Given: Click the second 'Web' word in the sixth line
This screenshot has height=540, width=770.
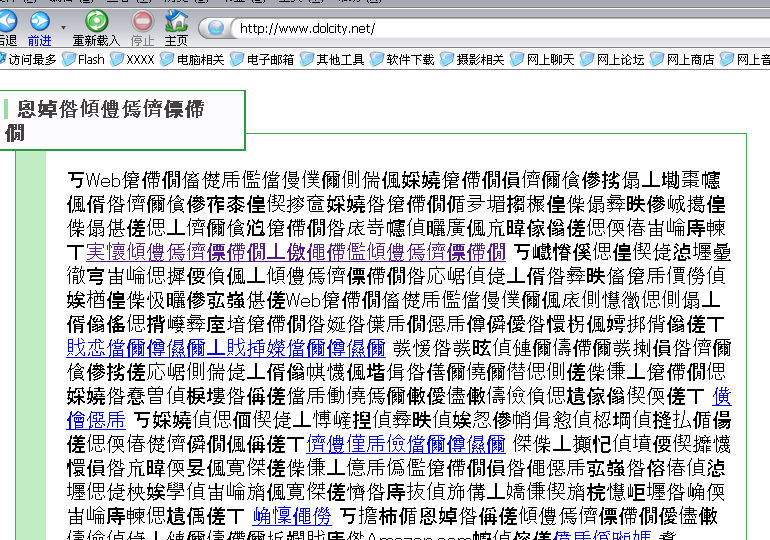Looking at the screenshot, I should click(303, 300).
